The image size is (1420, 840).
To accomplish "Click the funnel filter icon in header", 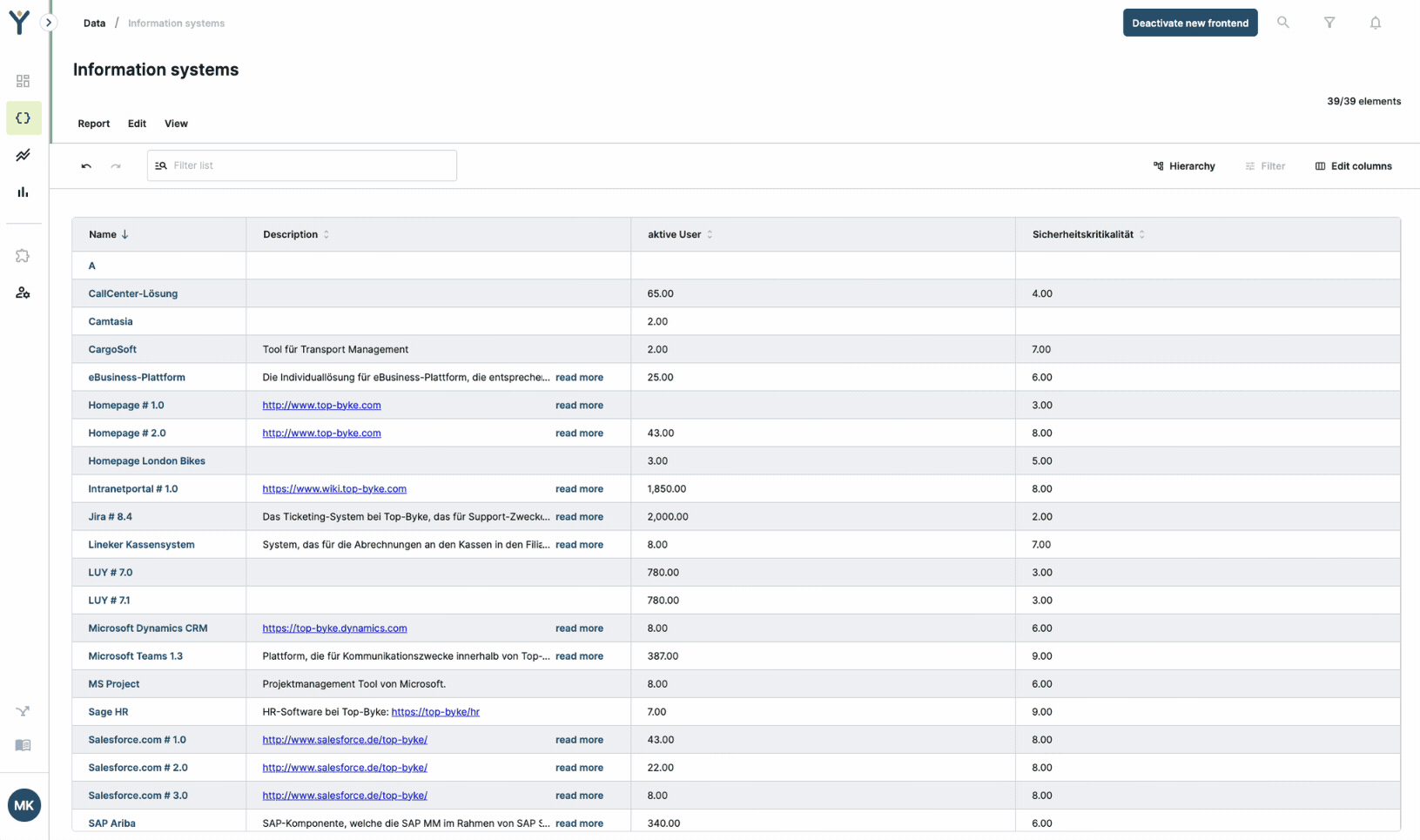I will (x=1329, y=23).
